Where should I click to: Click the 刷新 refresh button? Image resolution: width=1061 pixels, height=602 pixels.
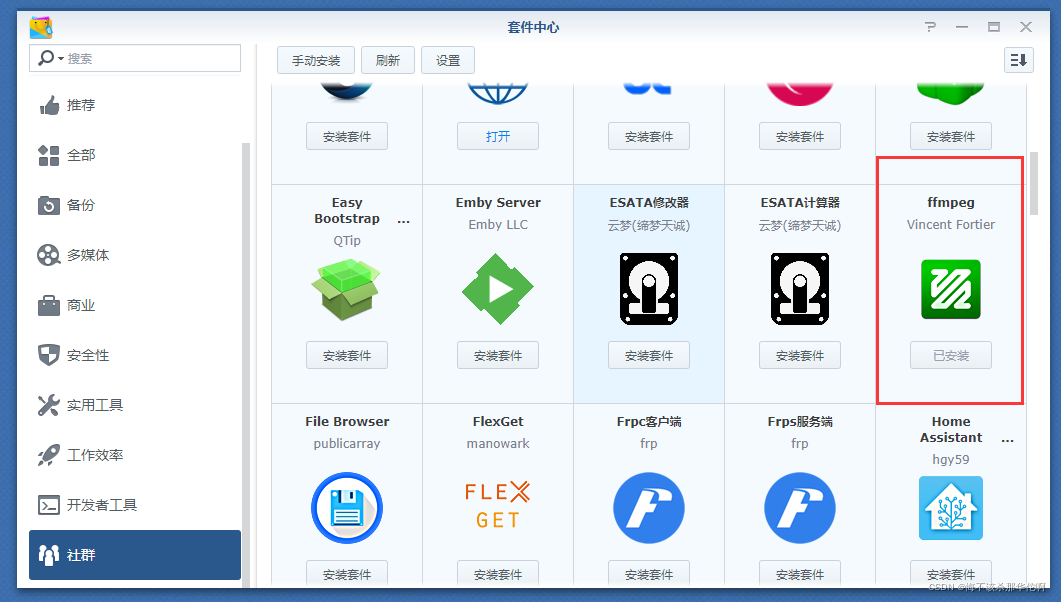pyautogui.click(x=388, y=60)
